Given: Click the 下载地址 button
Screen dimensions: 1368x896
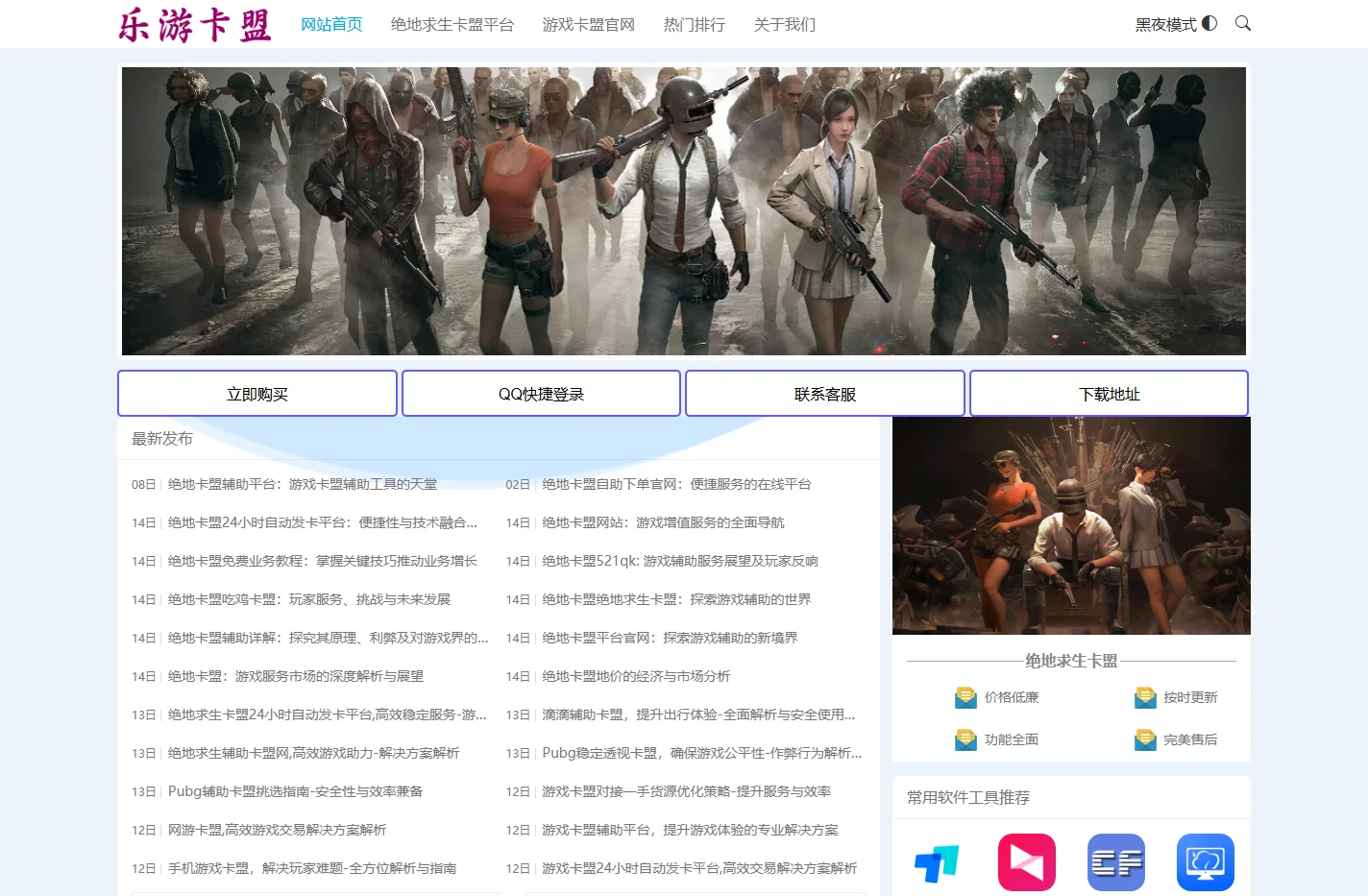Looking at the screenshot, I should [1110, 394].
